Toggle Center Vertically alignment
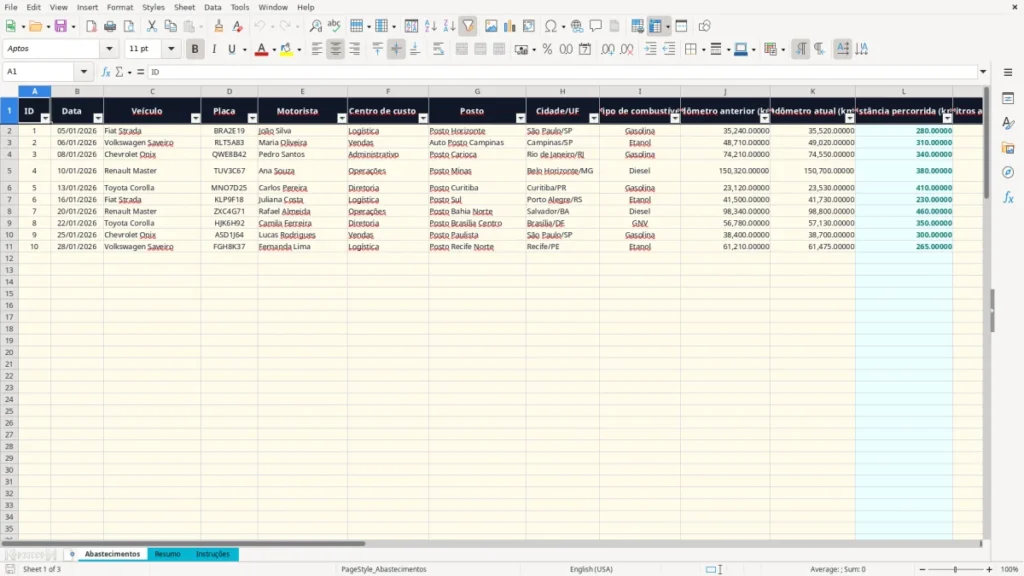Image resolution: width=1024 pixels, height=576 pixels. pyautogui.click(x=396, y=49)
